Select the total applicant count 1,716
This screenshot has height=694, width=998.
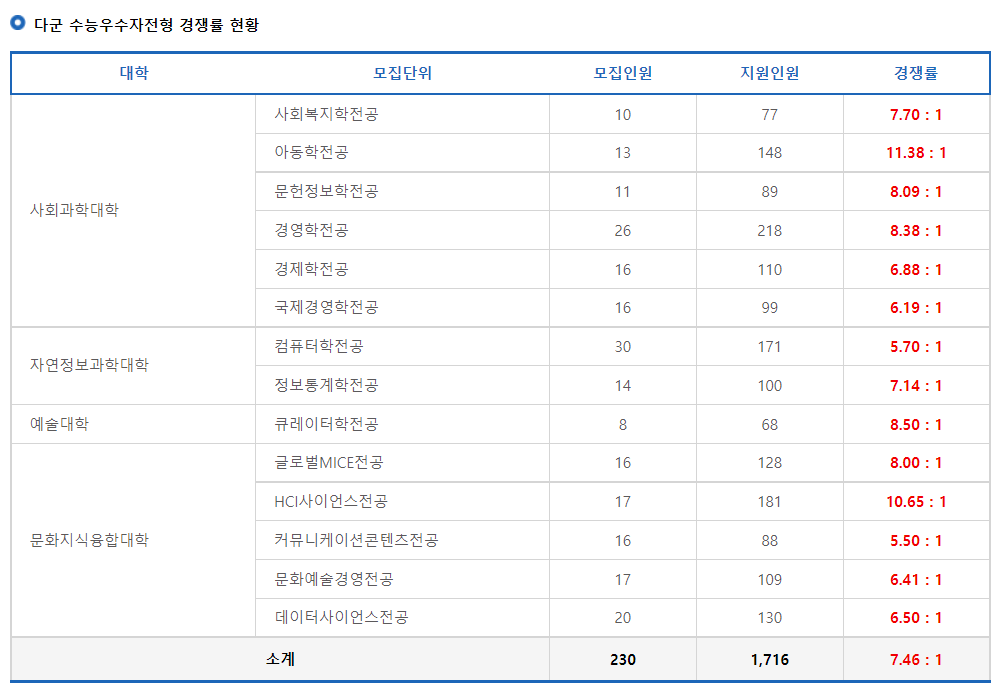(770, 659)
